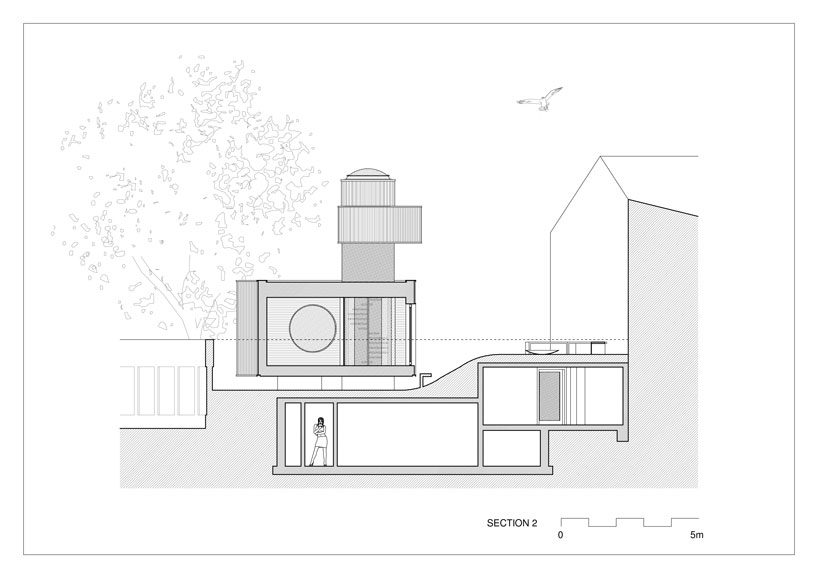Click the SECTION 2 label
This screenshot has height=578, width=818.
click(x=511, y=523)
